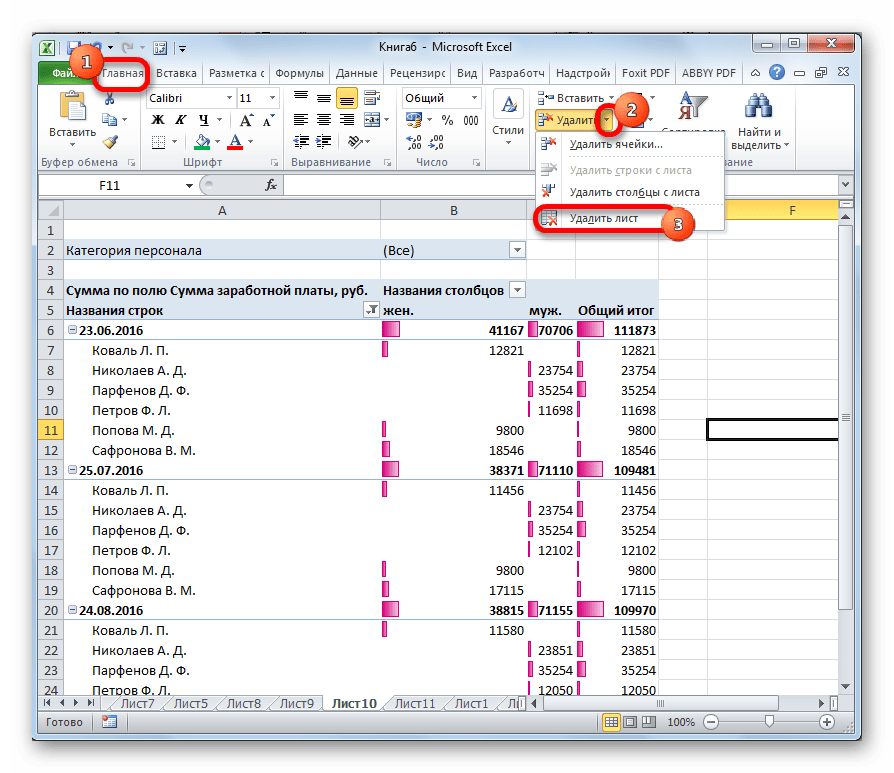Screen dimensions: 894x773
Task: Click the Excel help question mark icon
Action: click(777, 72)
